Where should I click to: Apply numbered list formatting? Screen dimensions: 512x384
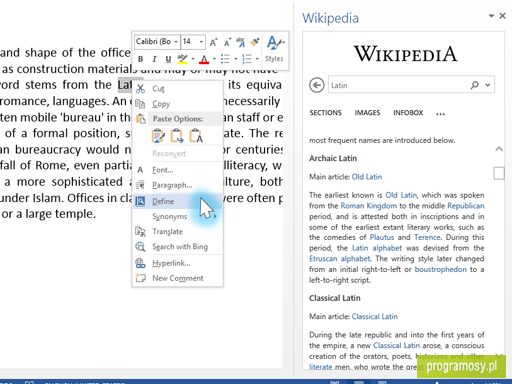point(247,59)
